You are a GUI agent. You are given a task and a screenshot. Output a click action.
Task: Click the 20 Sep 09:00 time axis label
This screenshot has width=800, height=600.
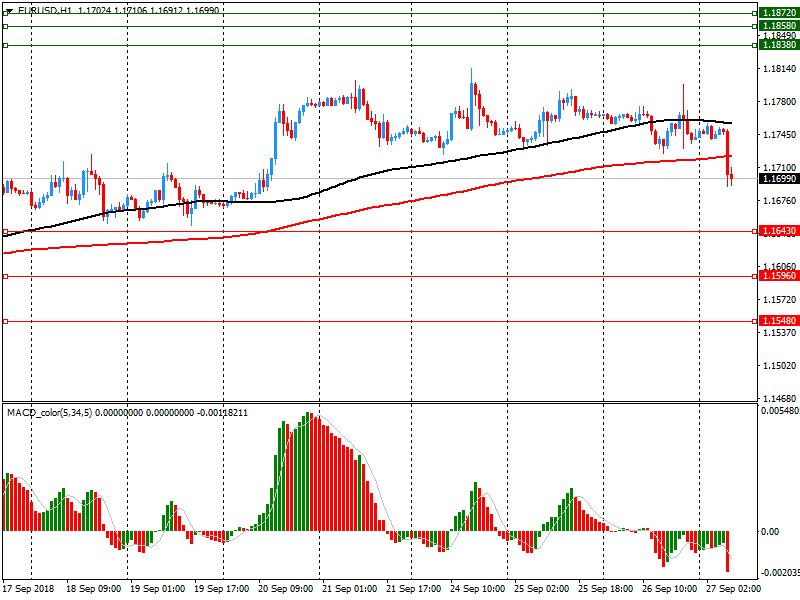(286, 590)
